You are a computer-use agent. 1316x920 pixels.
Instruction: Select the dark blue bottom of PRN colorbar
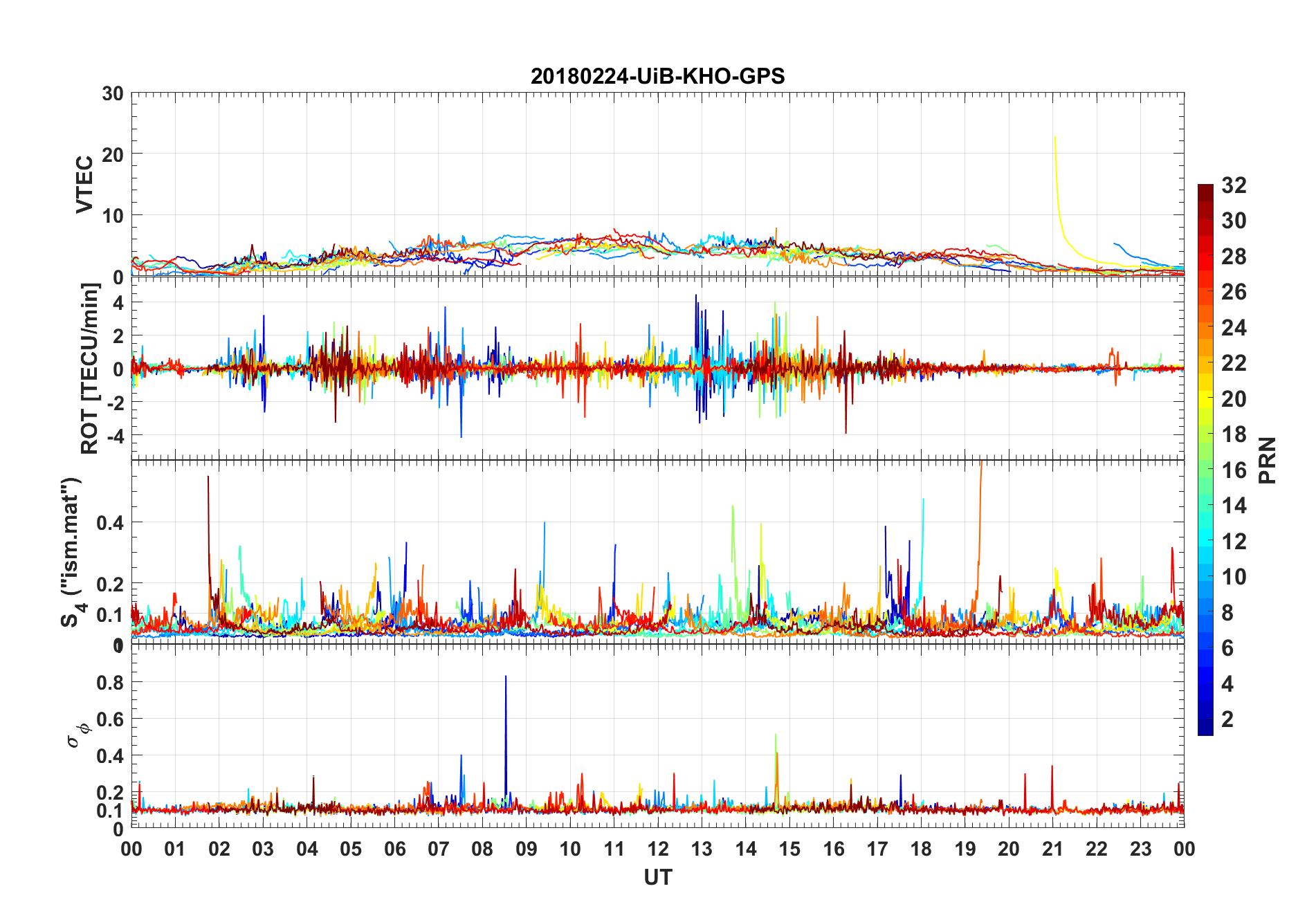tap(1205, 726)
